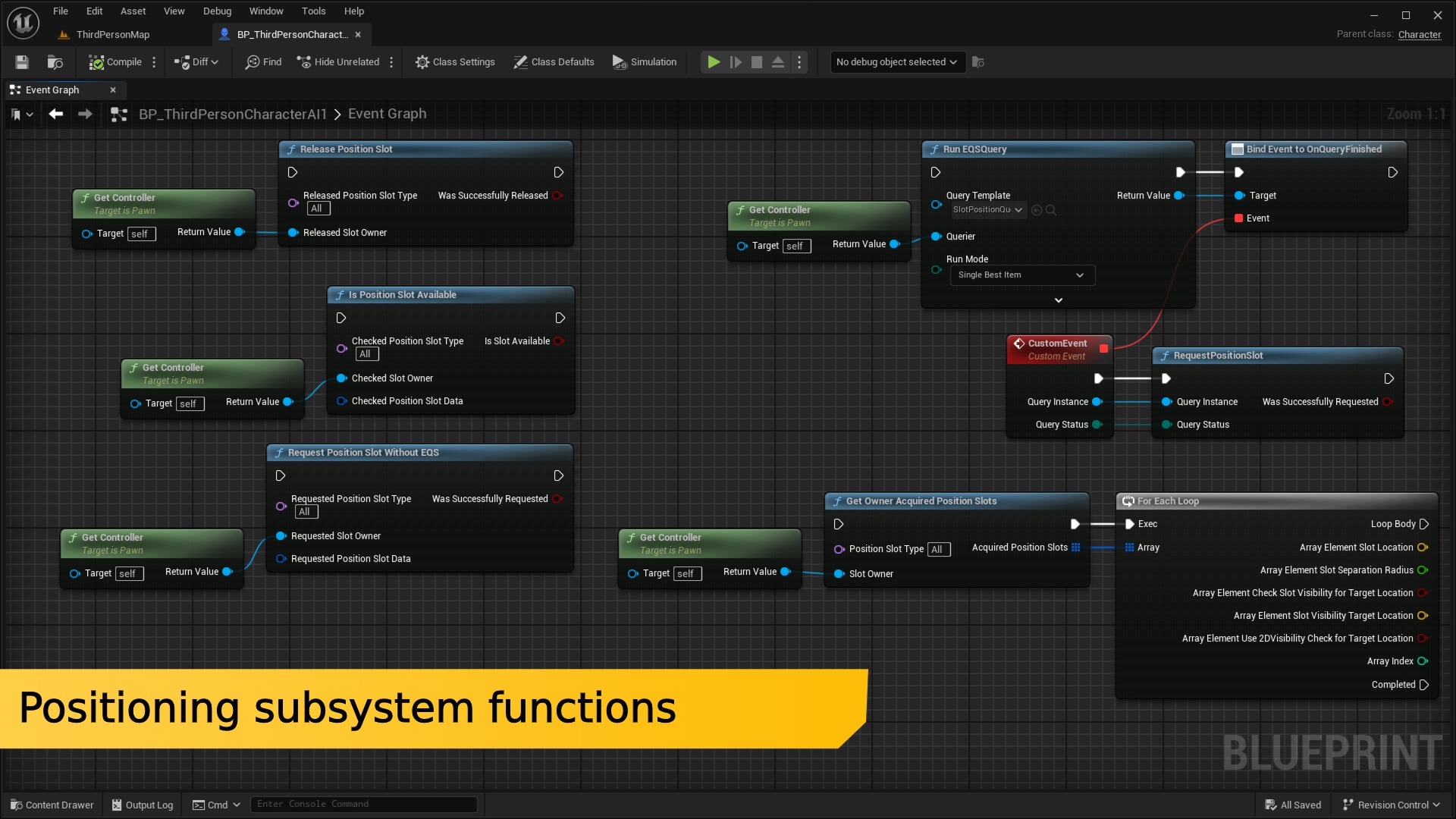Click the Get Controller Return Value blue pin near Release Position Slot
Screen dimensions: 1456x819
click(240, 232)
